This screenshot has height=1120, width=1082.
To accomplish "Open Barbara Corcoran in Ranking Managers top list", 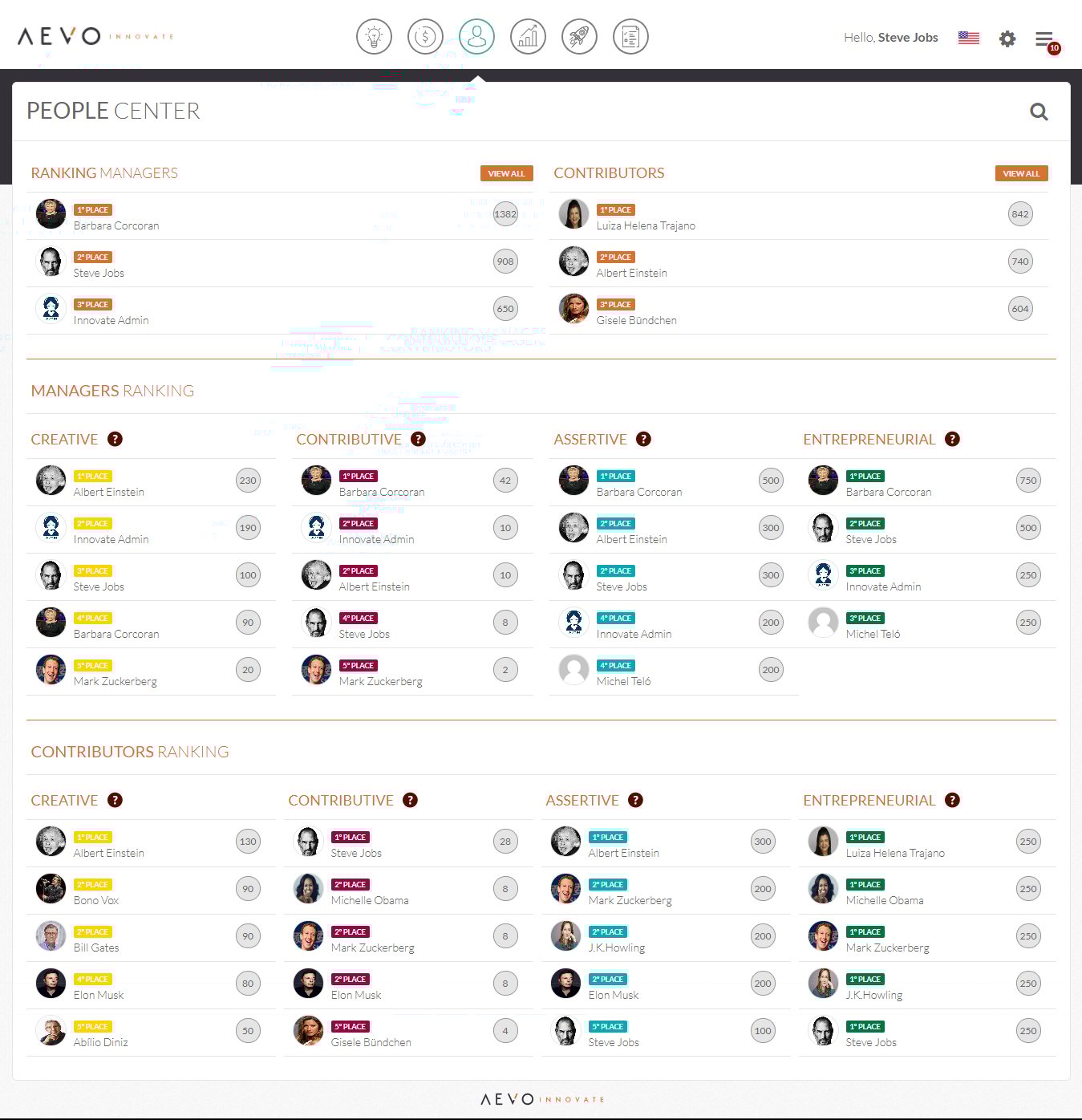I will 116,226.
